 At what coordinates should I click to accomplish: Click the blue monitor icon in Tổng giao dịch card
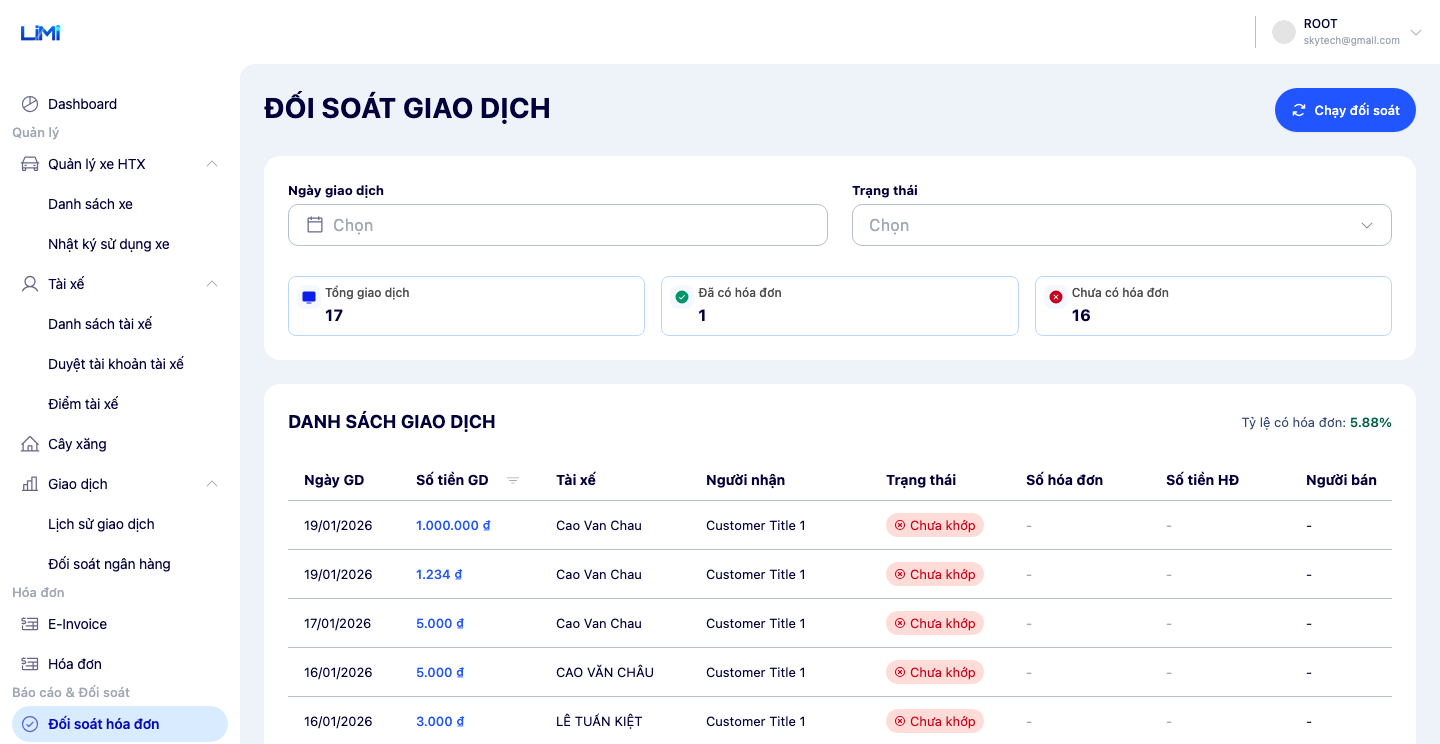309,297
